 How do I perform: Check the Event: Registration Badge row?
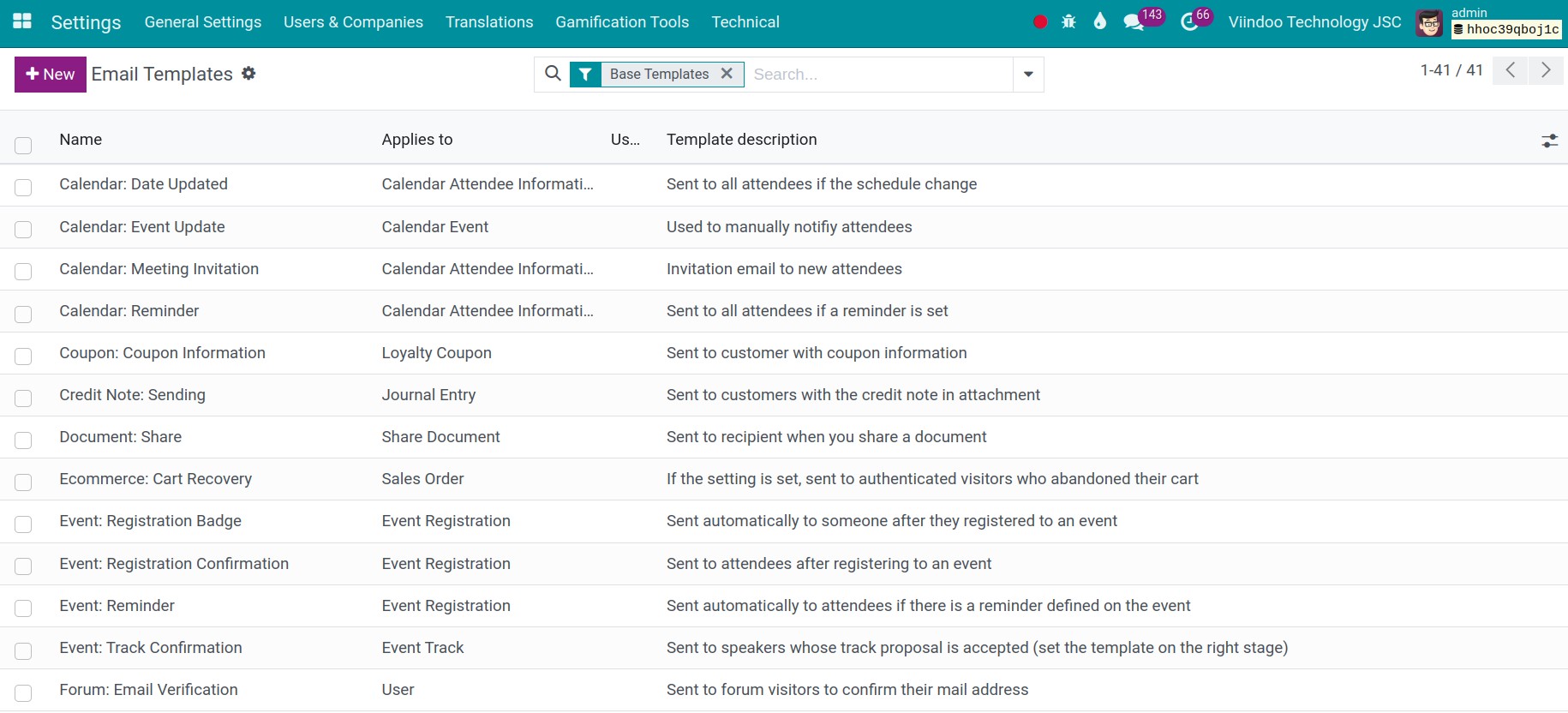(23, 524)
